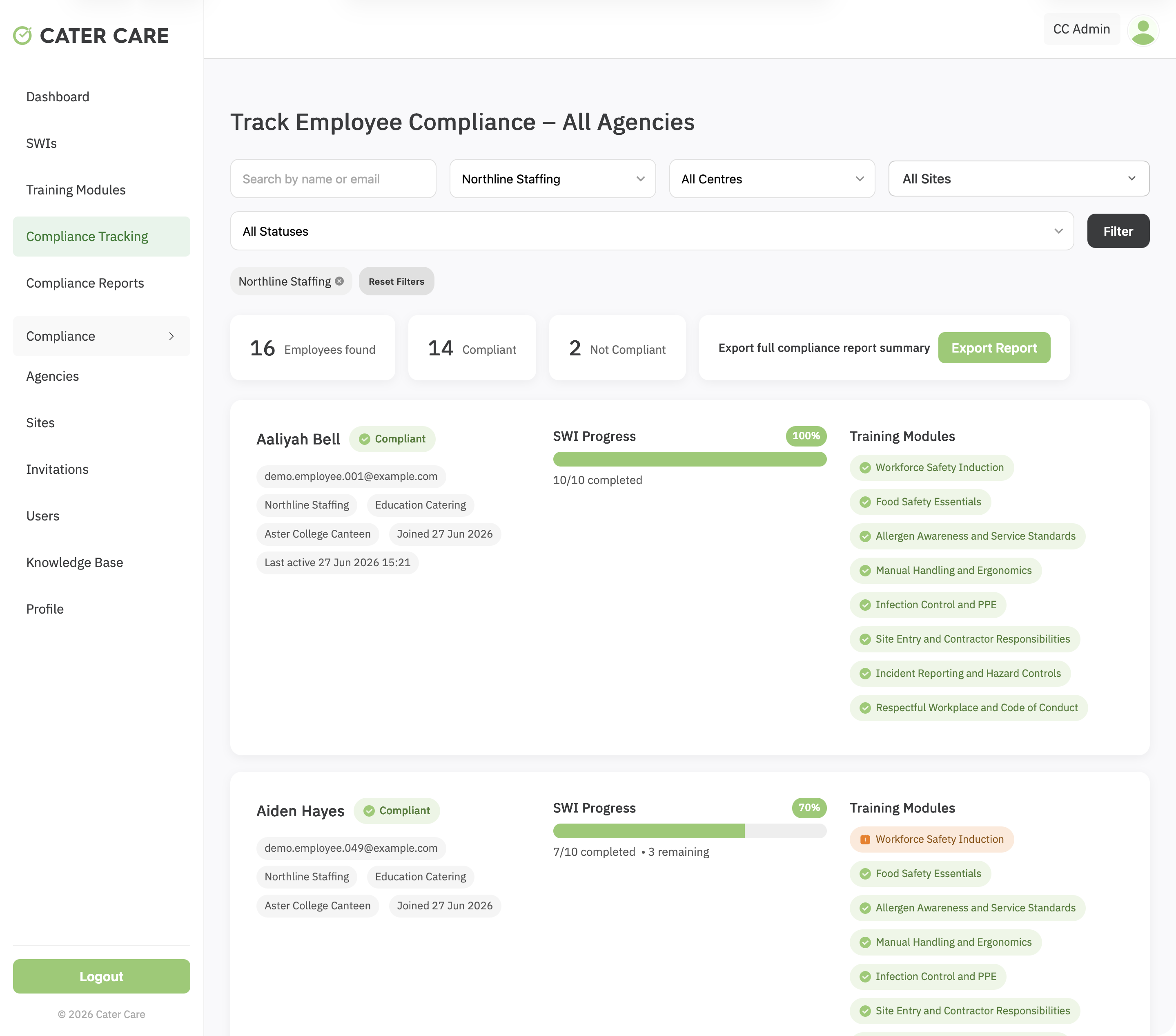Screen dimensions: 1176x1036
Task: Click Aaliyah Bell's SWI progress bar
Action: (689, 459)
